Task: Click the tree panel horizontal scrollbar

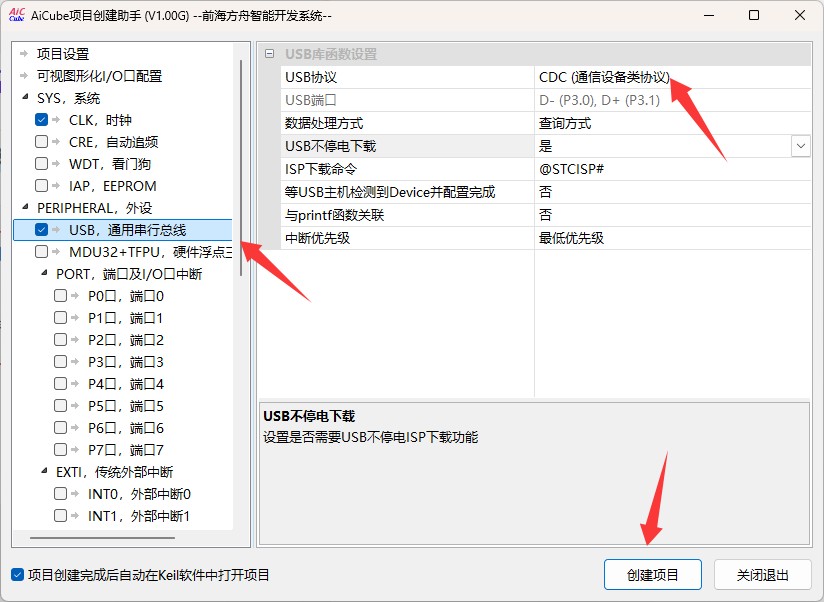Action: [x=102, y=537]
